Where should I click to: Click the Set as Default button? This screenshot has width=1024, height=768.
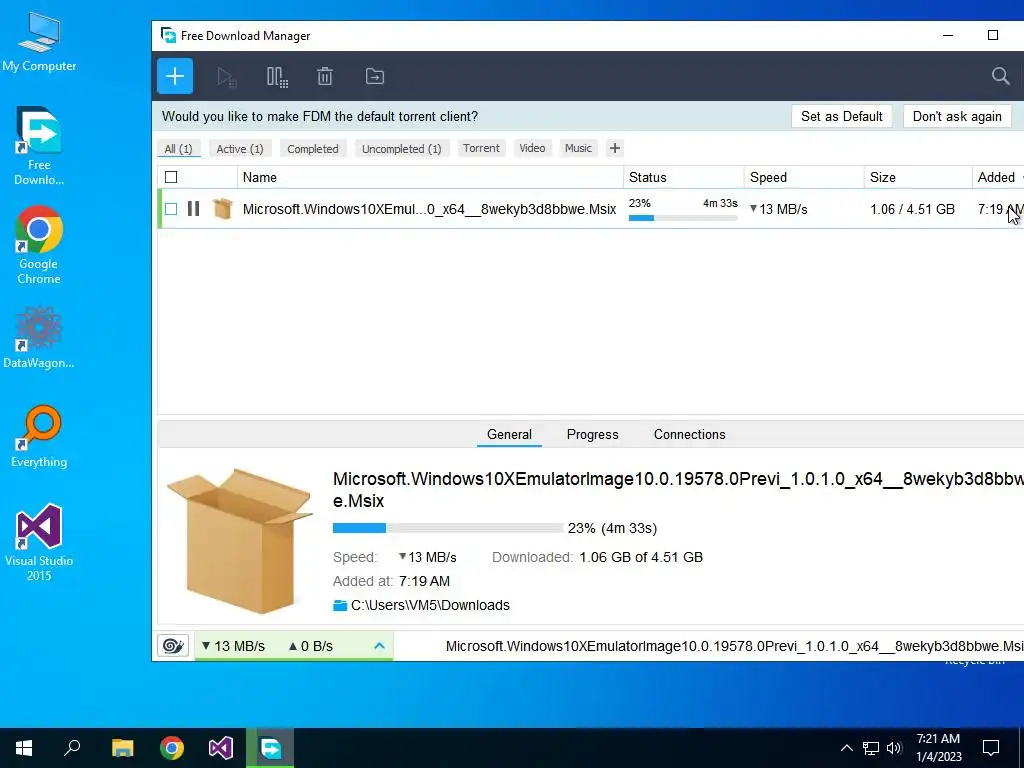[x=841, y=116]
